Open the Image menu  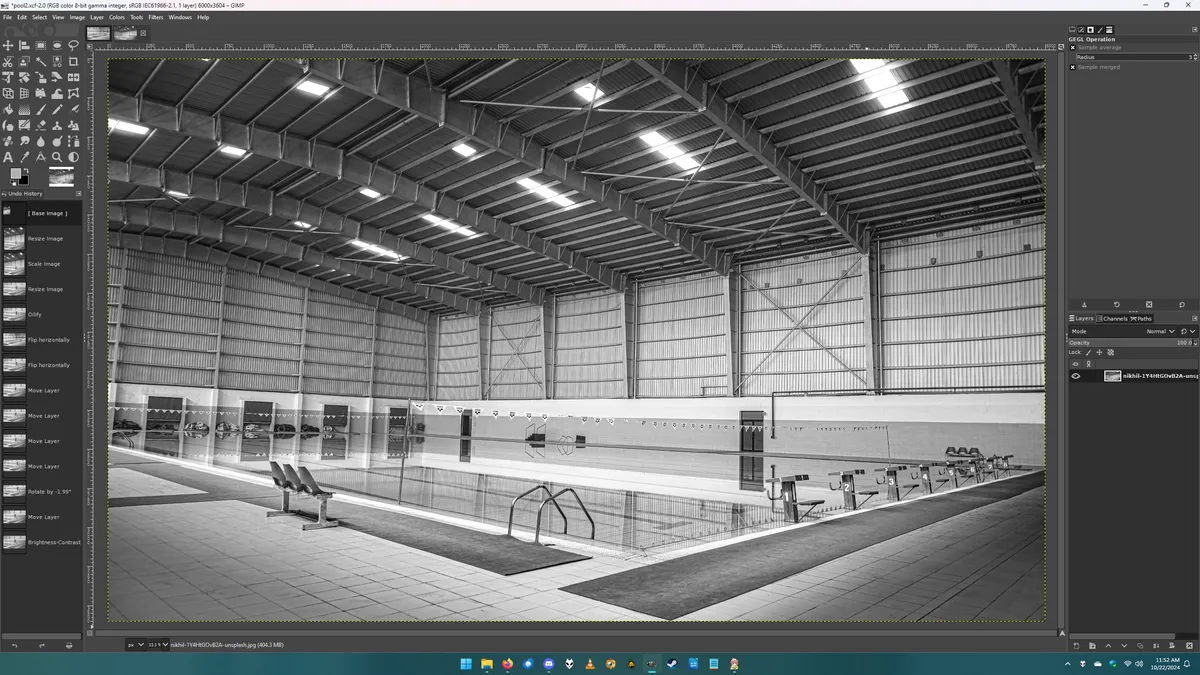pyautogui.click(x=77, y=17)
